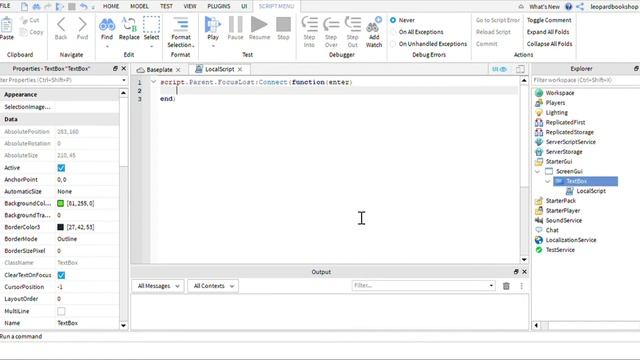The image size is (640, 360).
Task: Open the TEST ribbon tab
Action: [x=166, y=6]
